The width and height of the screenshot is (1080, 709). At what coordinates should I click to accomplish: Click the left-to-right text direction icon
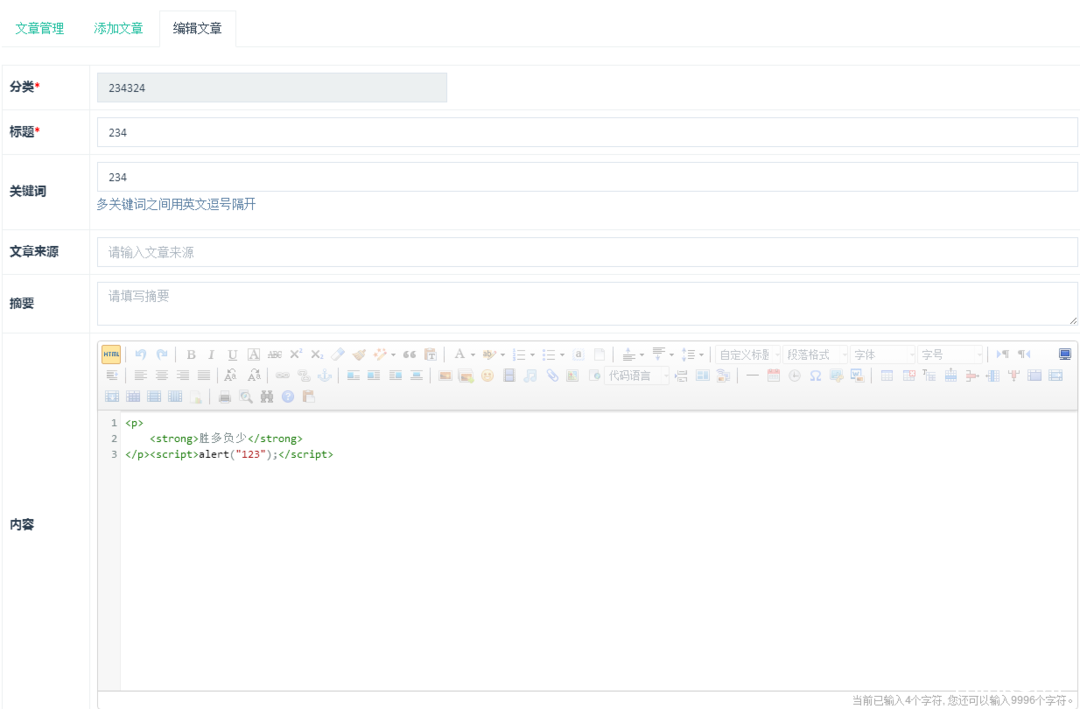click(1003, 354)
